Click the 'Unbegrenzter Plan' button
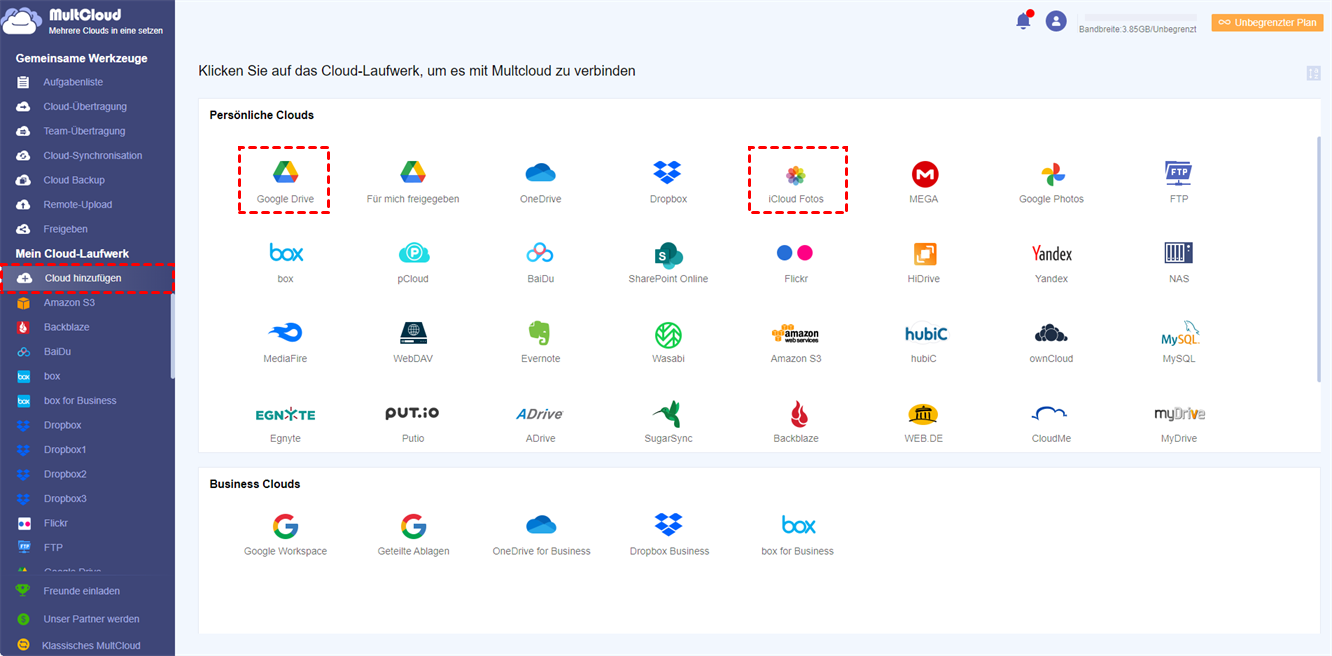 [x=1267, y=22]
